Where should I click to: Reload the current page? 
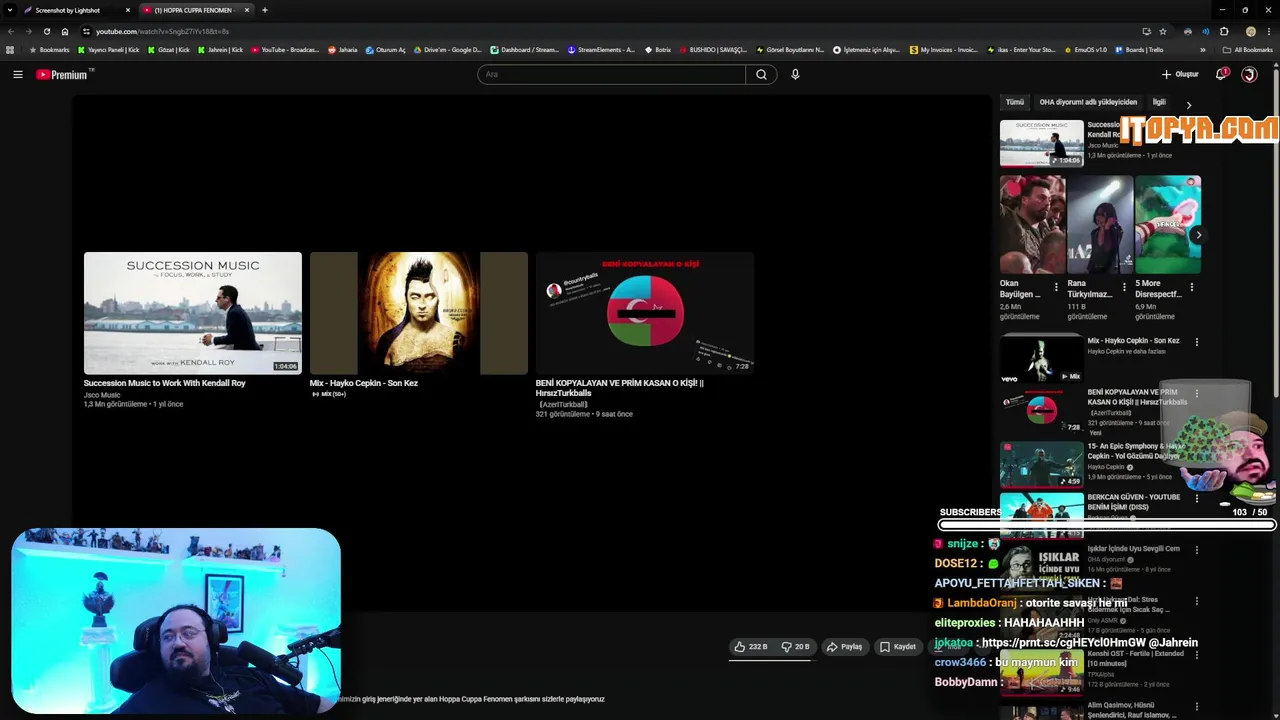pos(46,31)
